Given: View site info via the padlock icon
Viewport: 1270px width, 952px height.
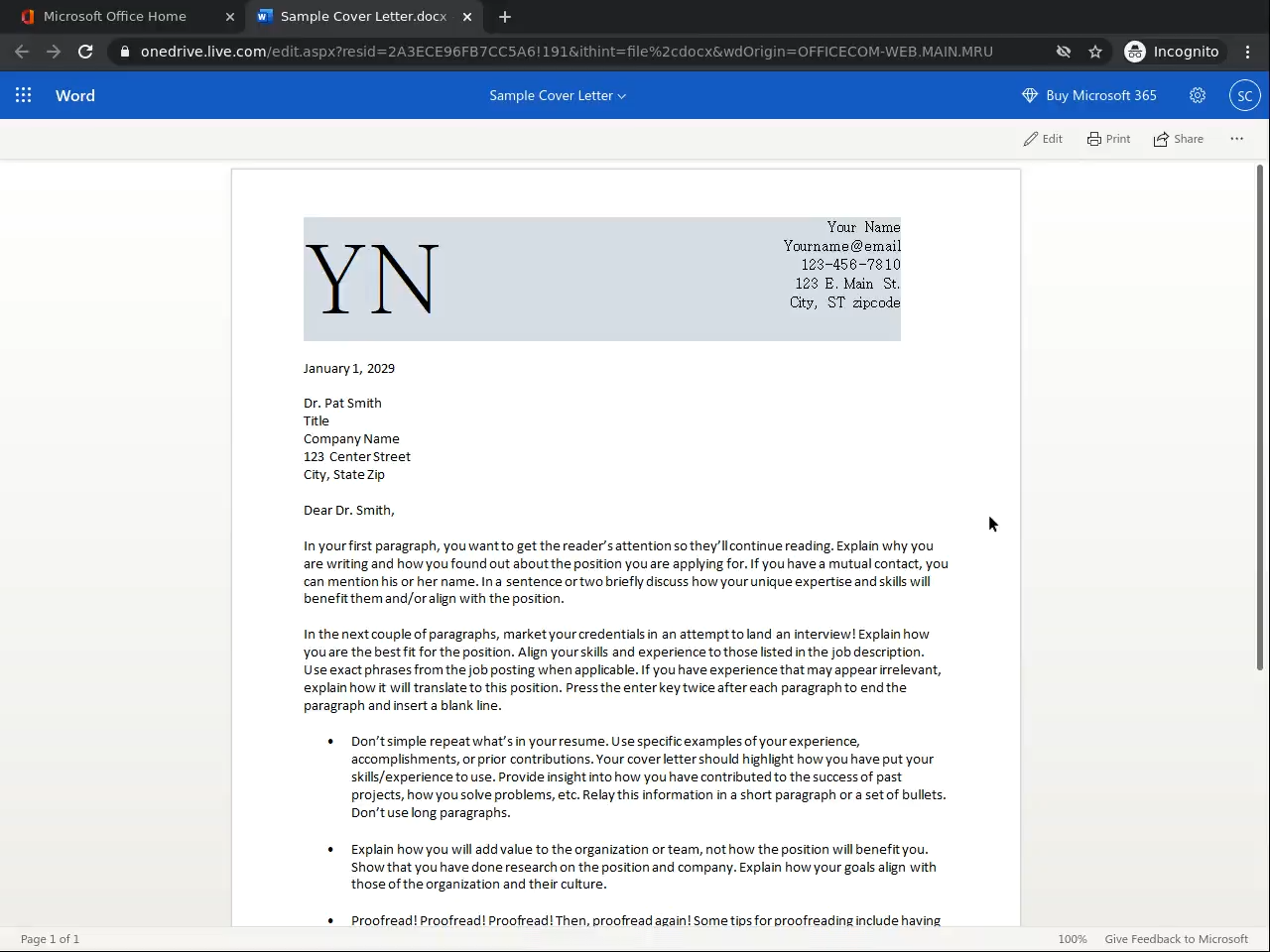Looking at the screenshot, I should pos(123,52).
